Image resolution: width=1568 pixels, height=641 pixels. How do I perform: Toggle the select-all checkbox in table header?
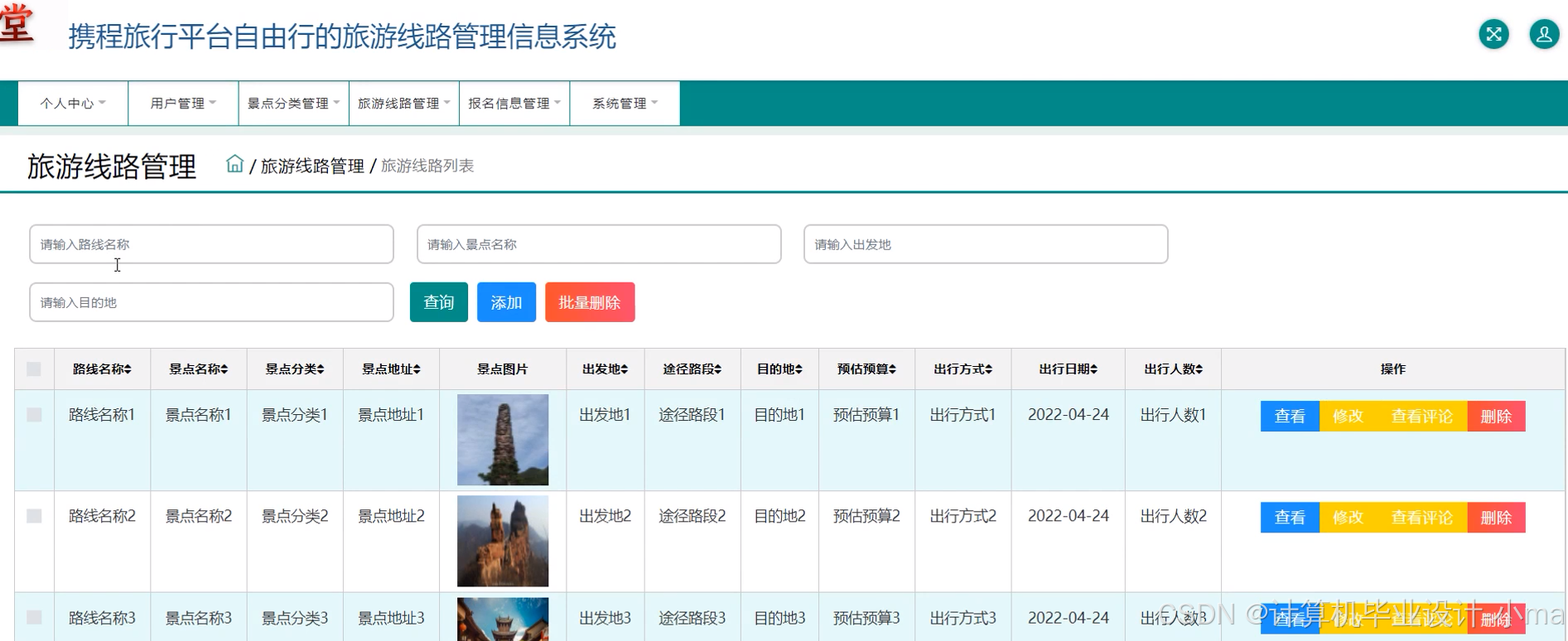[34, 369]
